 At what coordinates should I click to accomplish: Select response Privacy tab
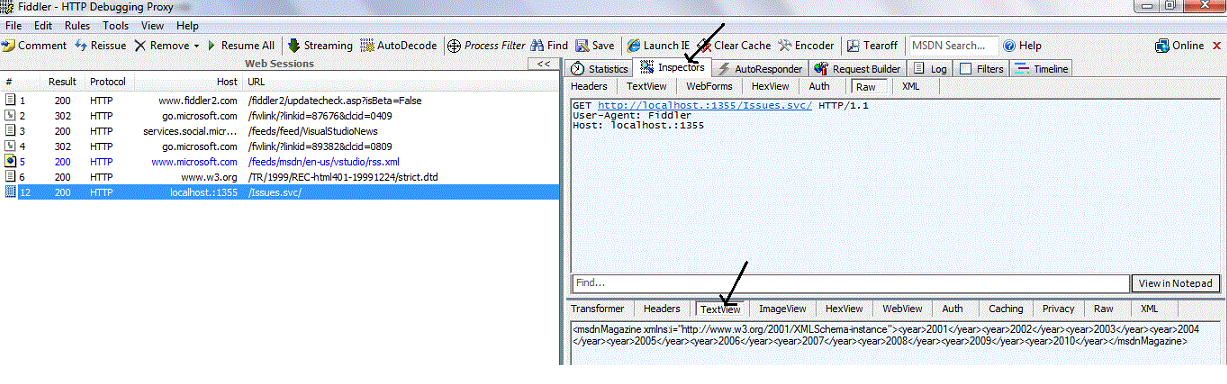1058,309
